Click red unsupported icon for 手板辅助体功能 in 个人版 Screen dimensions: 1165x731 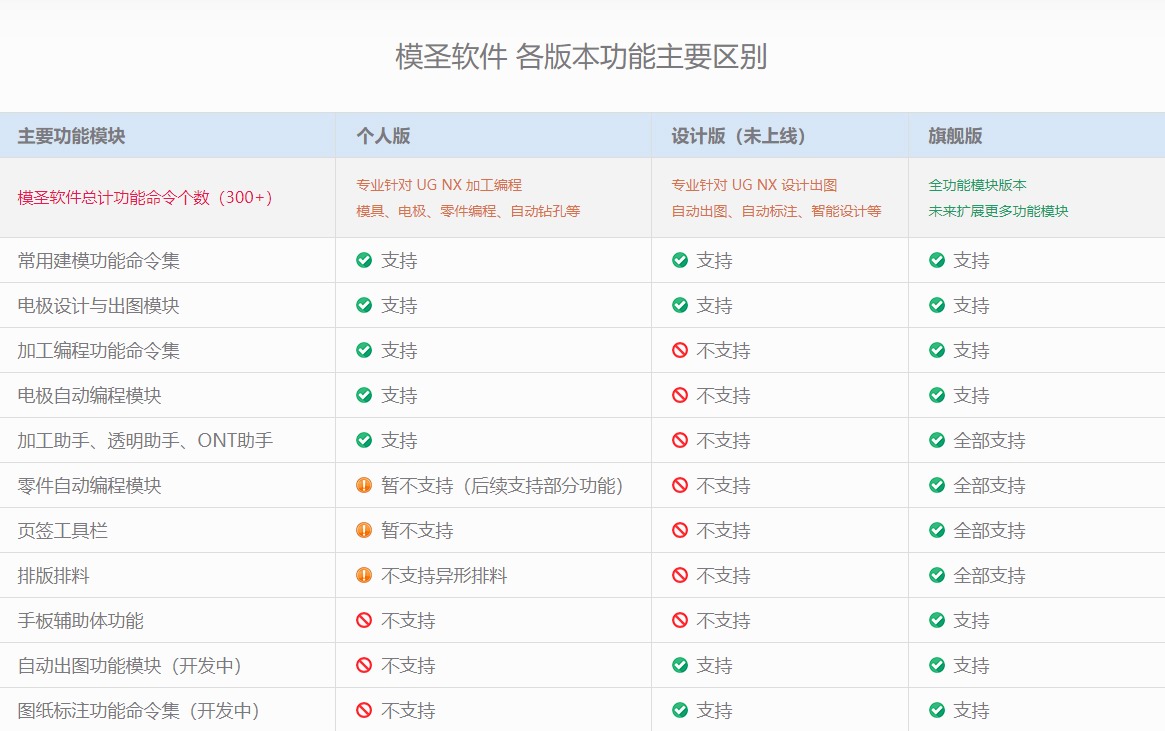[x=364, y=620]
